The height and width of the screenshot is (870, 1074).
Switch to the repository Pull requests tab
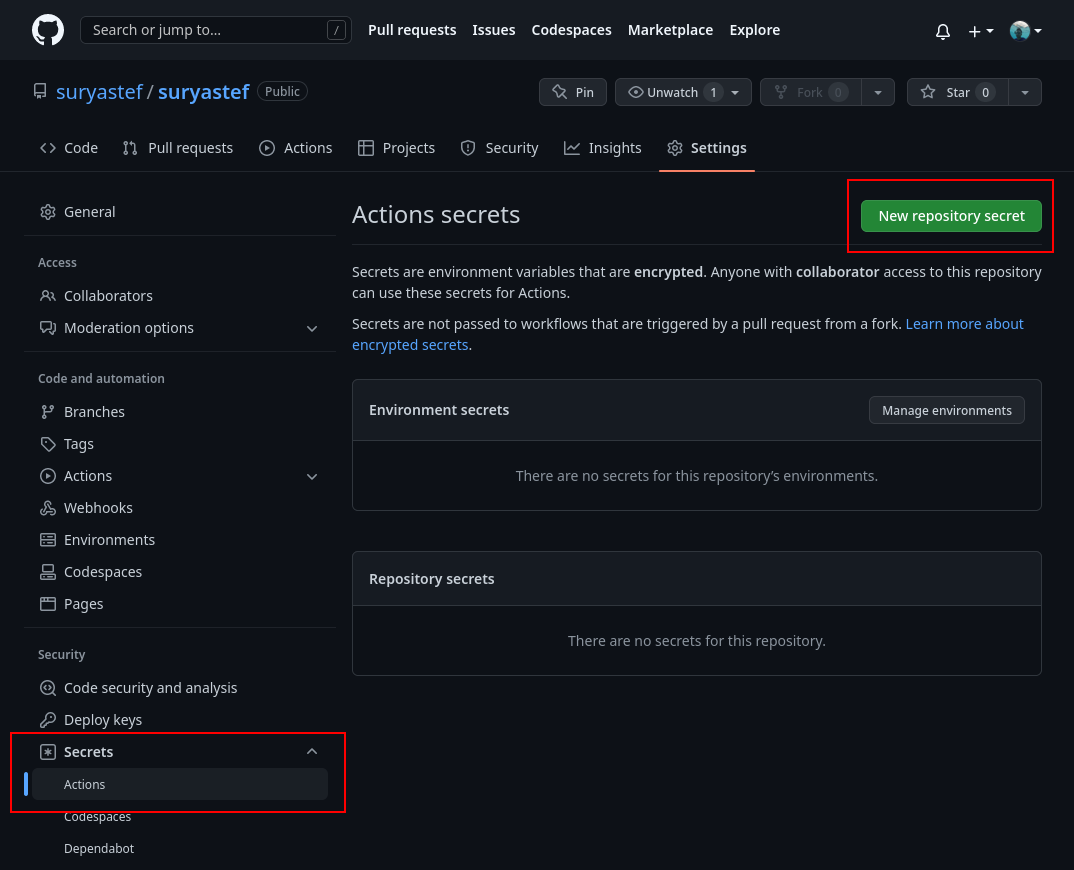pyautogui.click(x=178, y=148)
